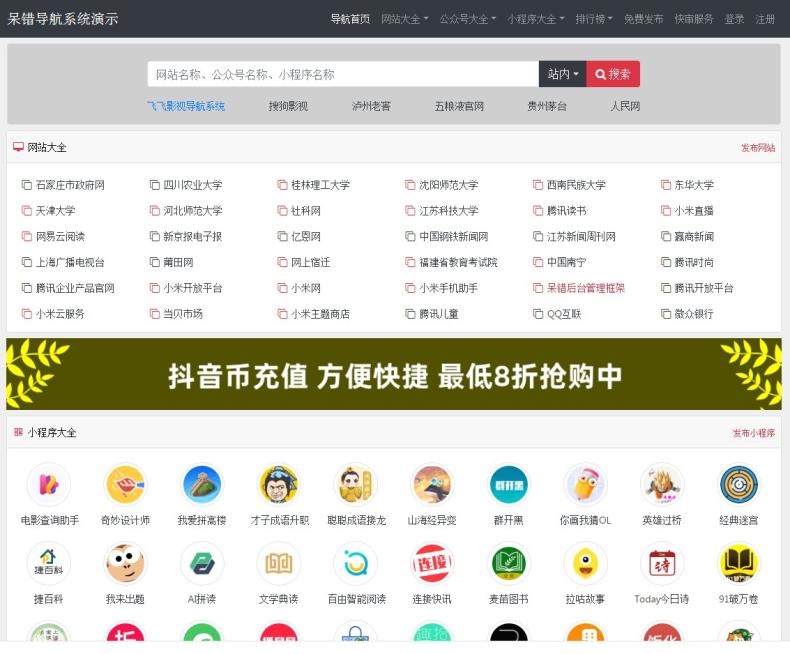Click the red 搜索 button
Viewport: 790px width, 654px height.
[x=613, y=74]
